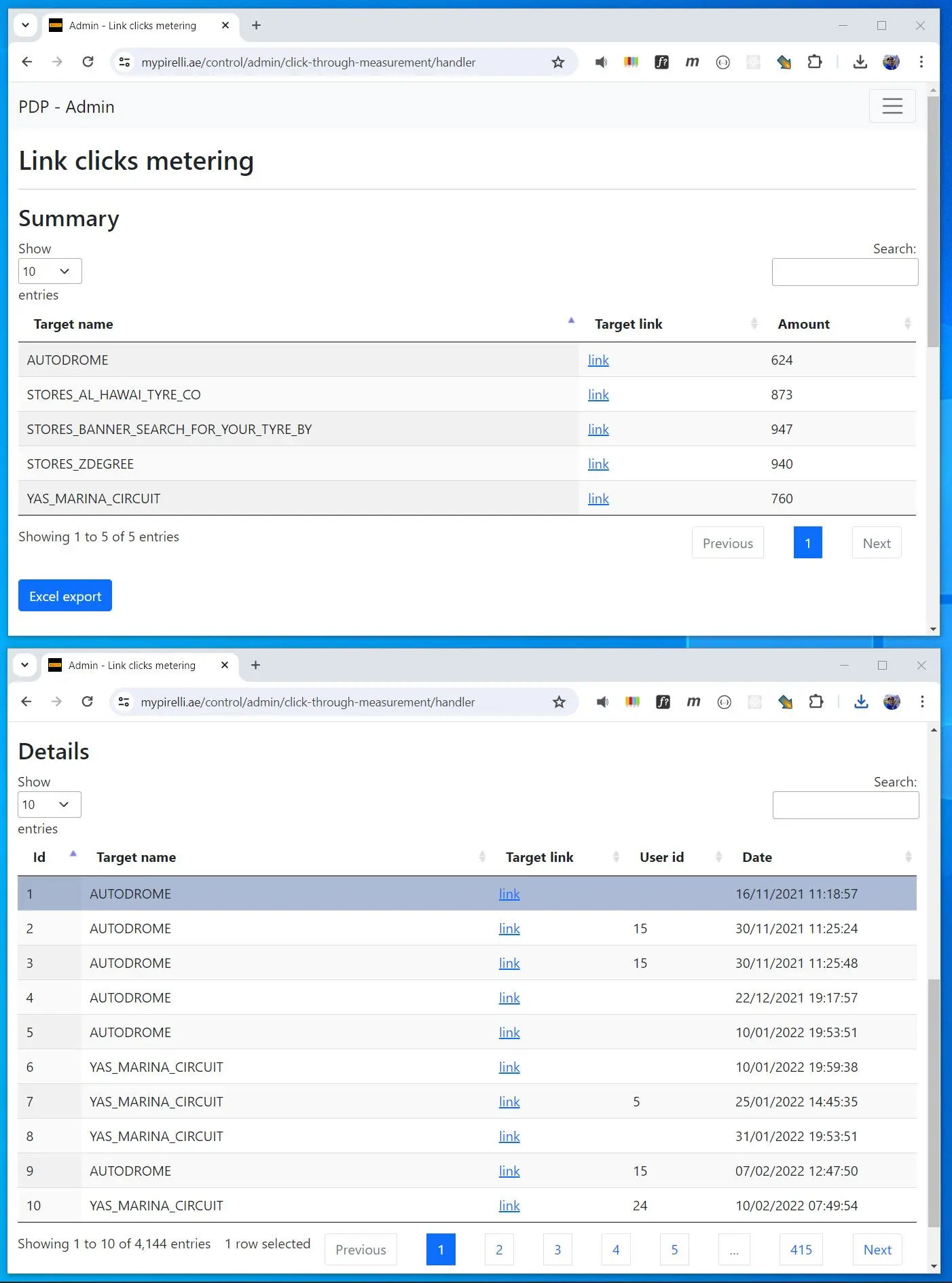Open extensions puzzle icon in bottom window
The width and height of the screenshot is (952, 1283).
click(x=816, y=702)
